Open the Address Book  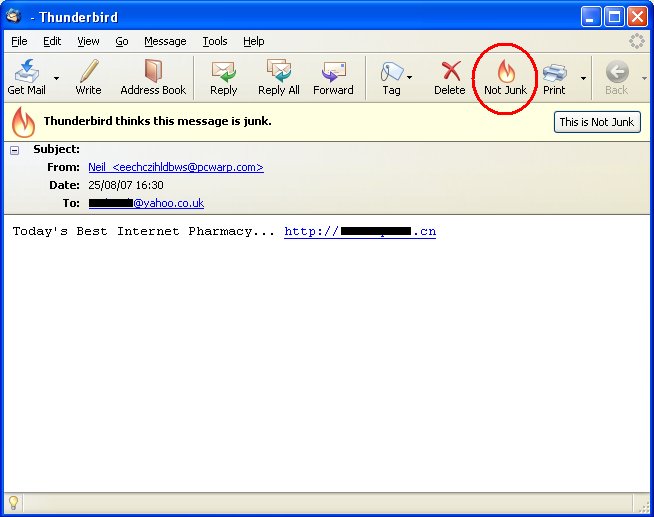(153, 78)
